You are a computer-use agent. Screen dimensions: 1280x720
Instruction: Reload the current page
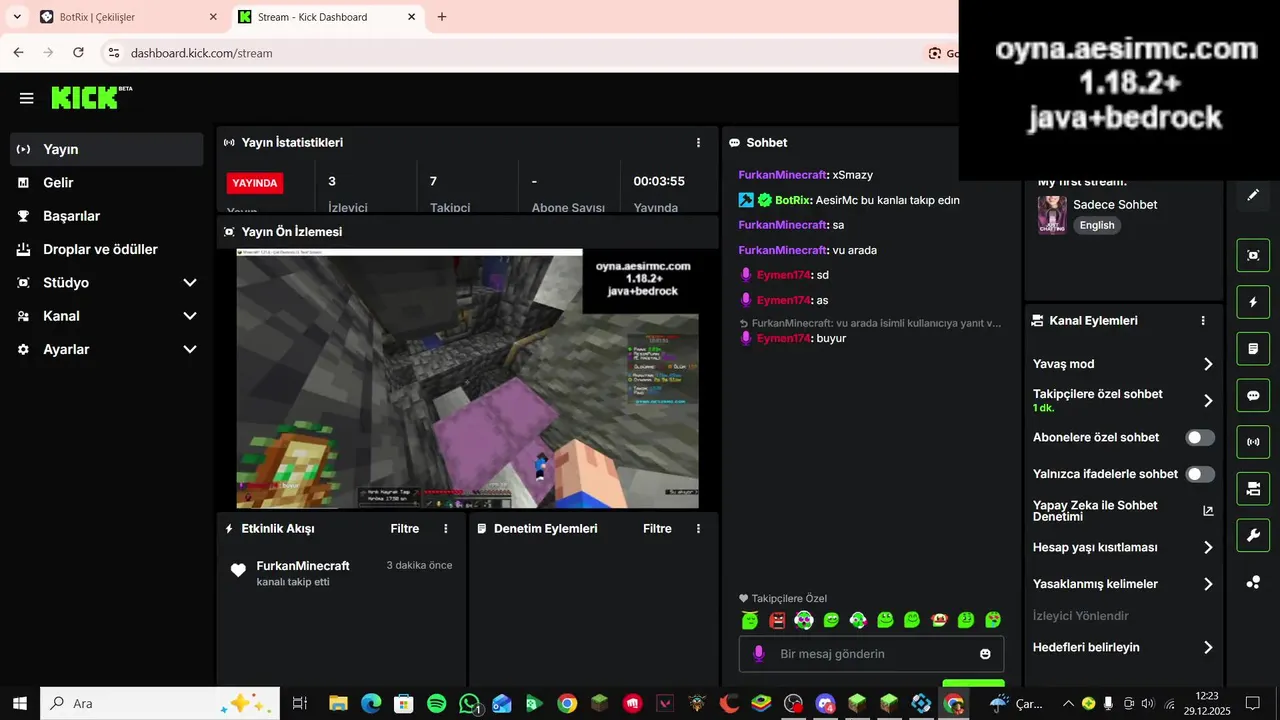pyautogui.click(x=78, y=53)
